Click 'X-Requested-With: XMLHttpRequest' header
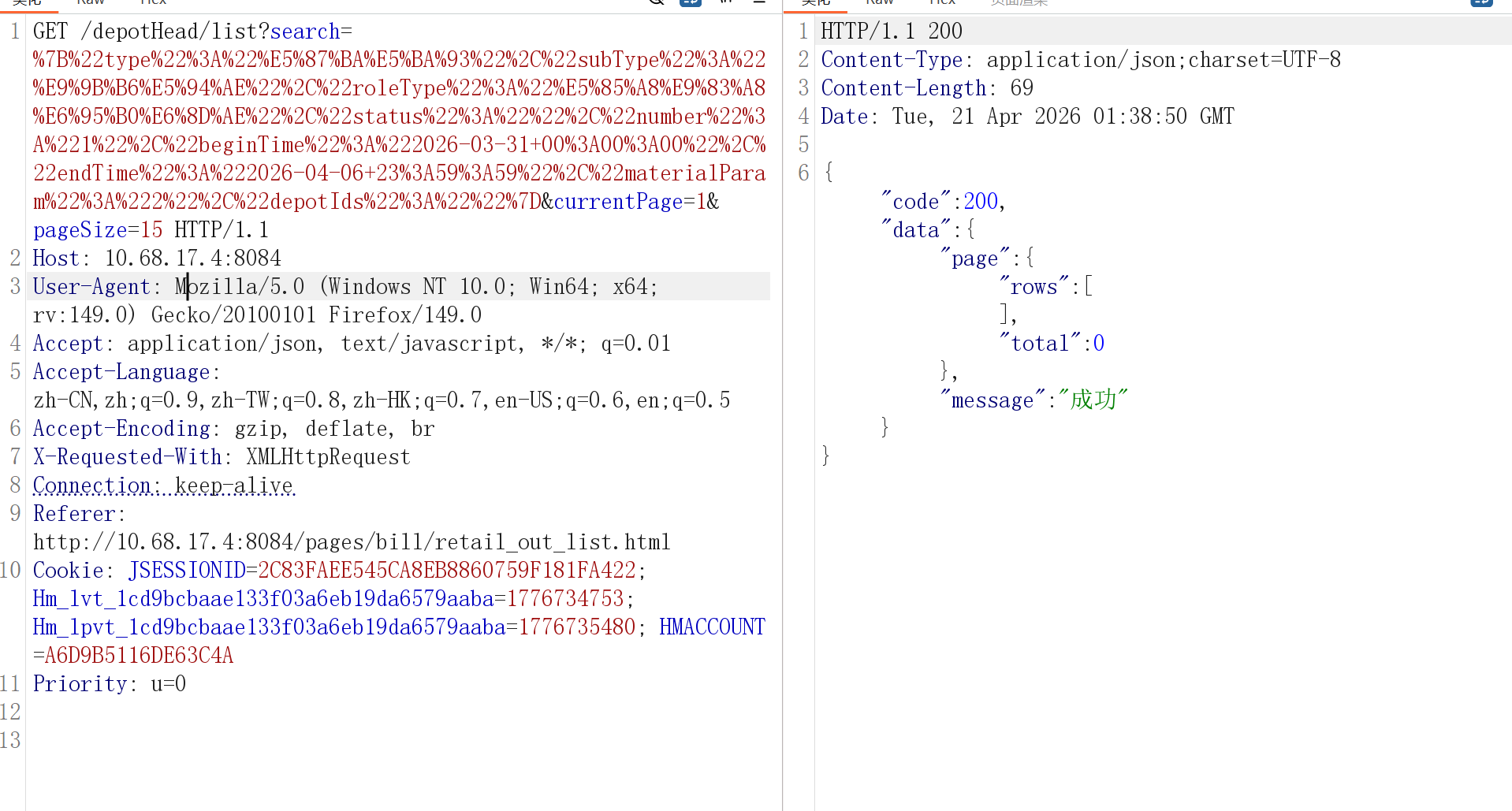 [222, 457]
